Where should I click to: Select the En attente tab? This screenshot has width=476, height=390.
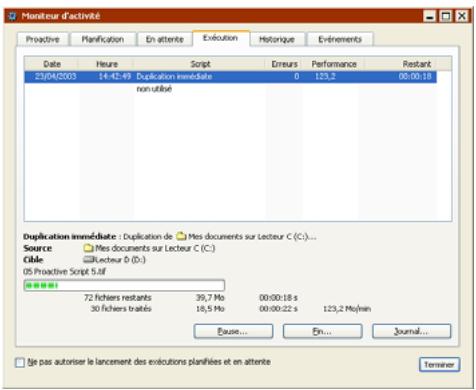(165, 39)
